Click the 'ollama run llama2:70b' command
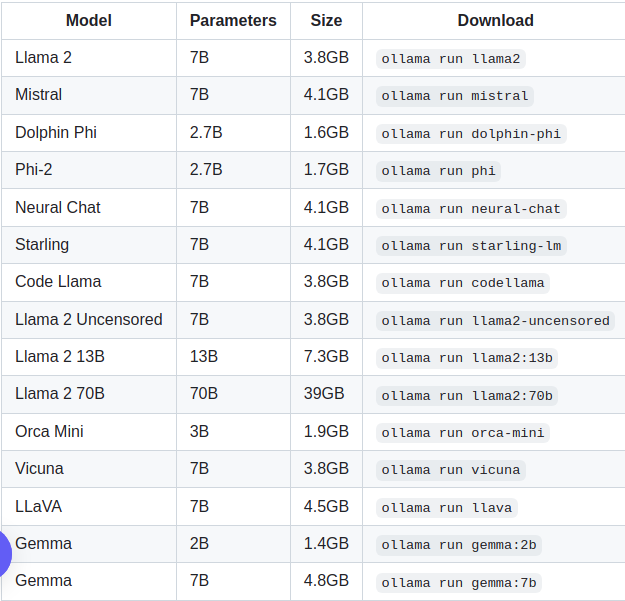This screenshot has width=625, height=601. (x=466, y=396)
